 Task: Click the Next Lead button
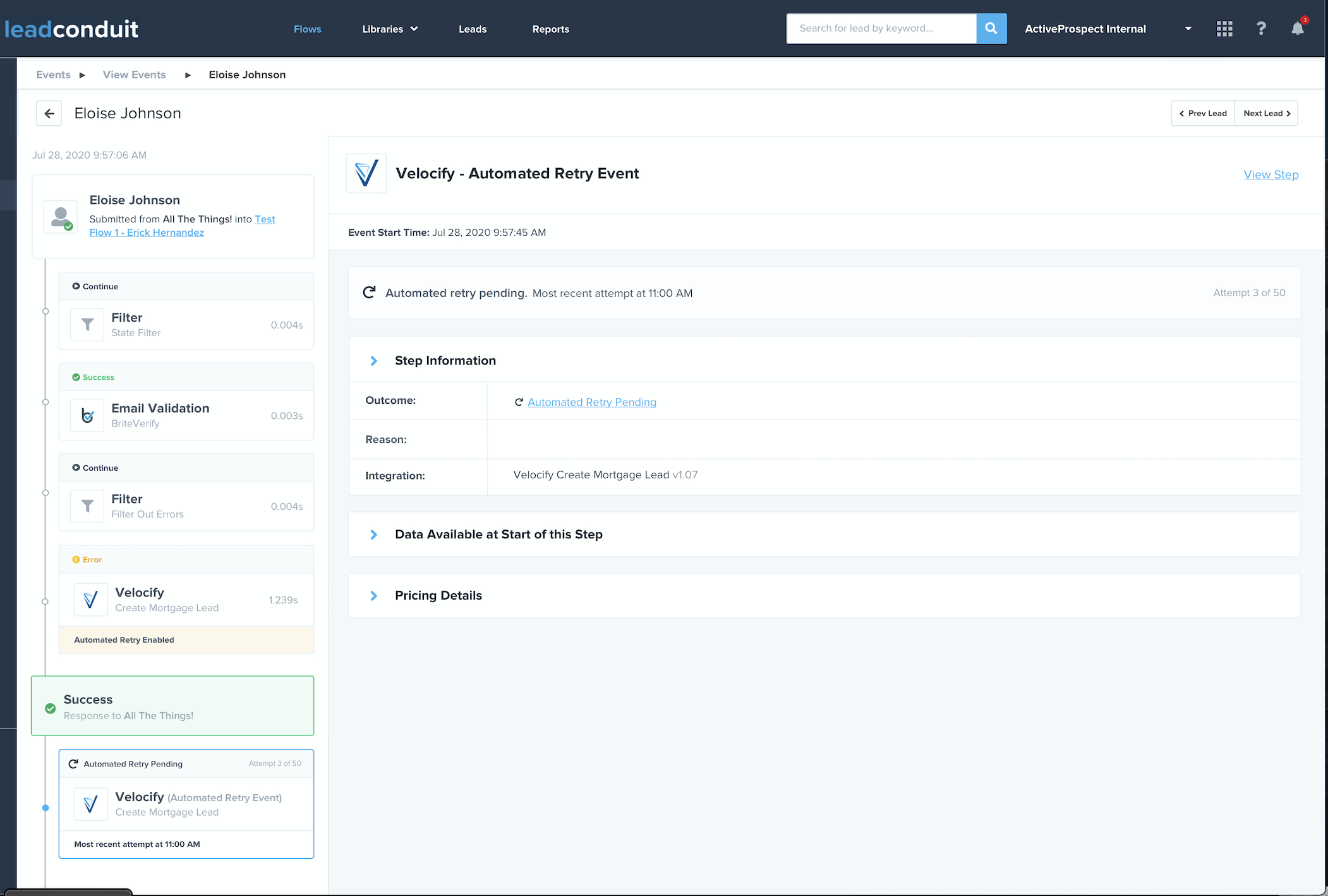(x=1266, y=114)
